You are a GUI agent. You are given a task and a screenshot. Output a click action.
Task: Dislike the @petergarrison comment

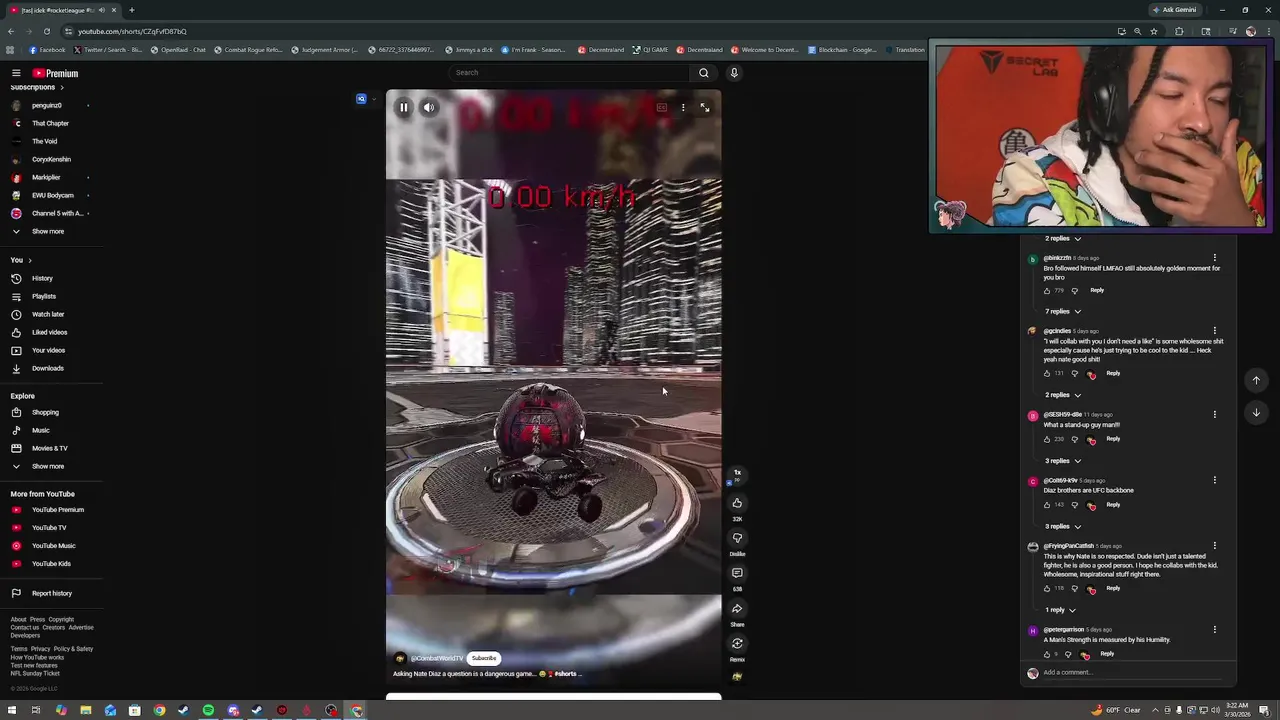pos(1068,655)
